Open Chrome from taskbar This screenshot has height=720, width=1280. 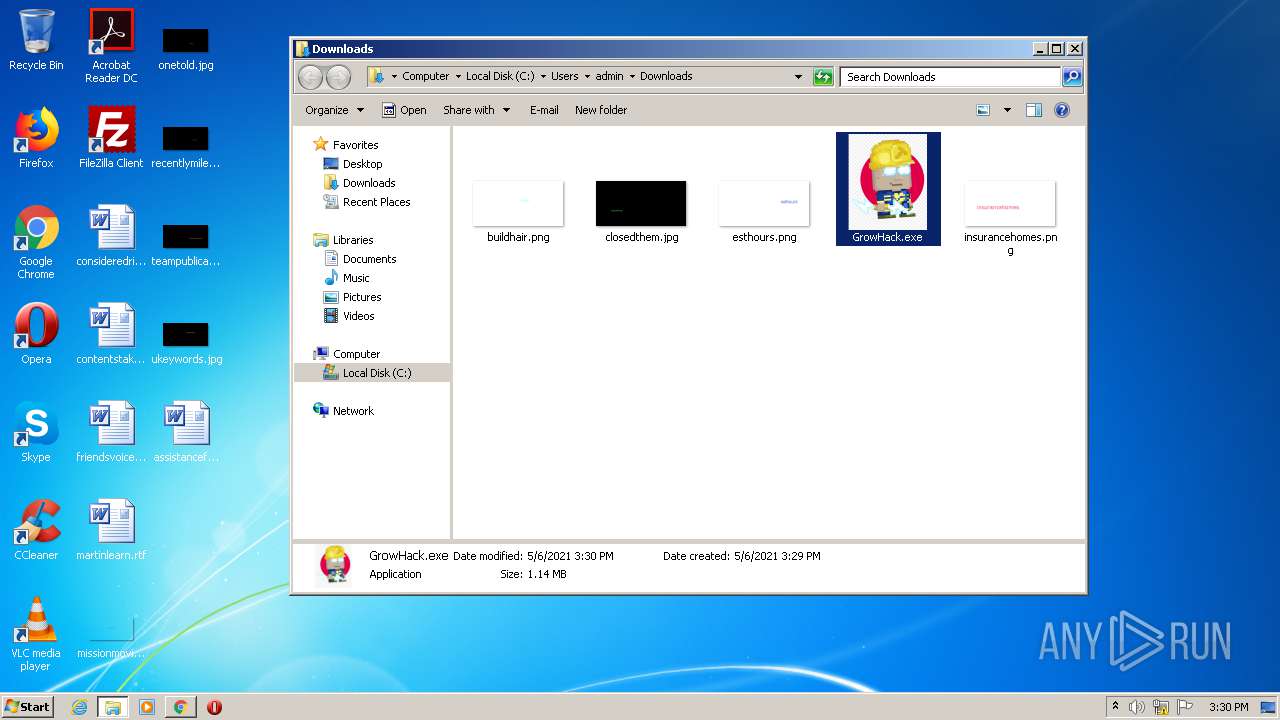point(180,707)
